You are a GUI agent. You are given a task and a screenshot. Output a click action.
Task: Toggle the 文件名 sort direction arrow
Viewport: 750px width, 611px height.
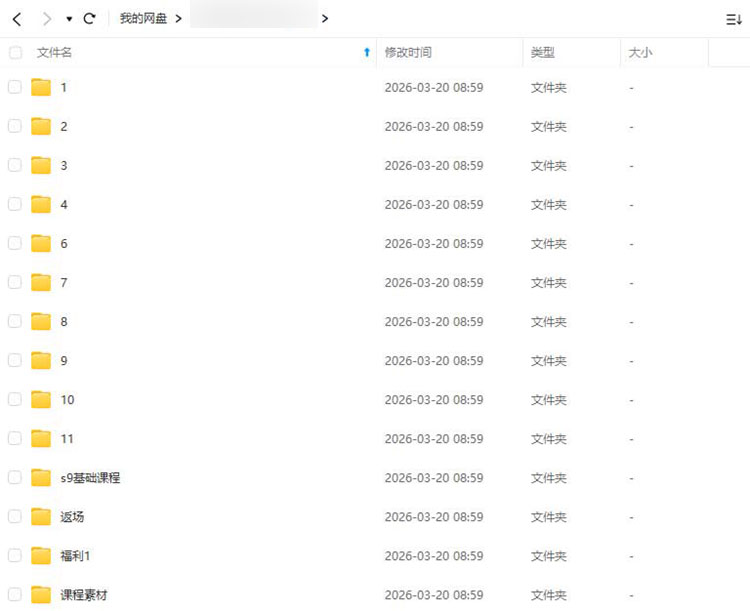pyautogui.click(x=366, y=52)
